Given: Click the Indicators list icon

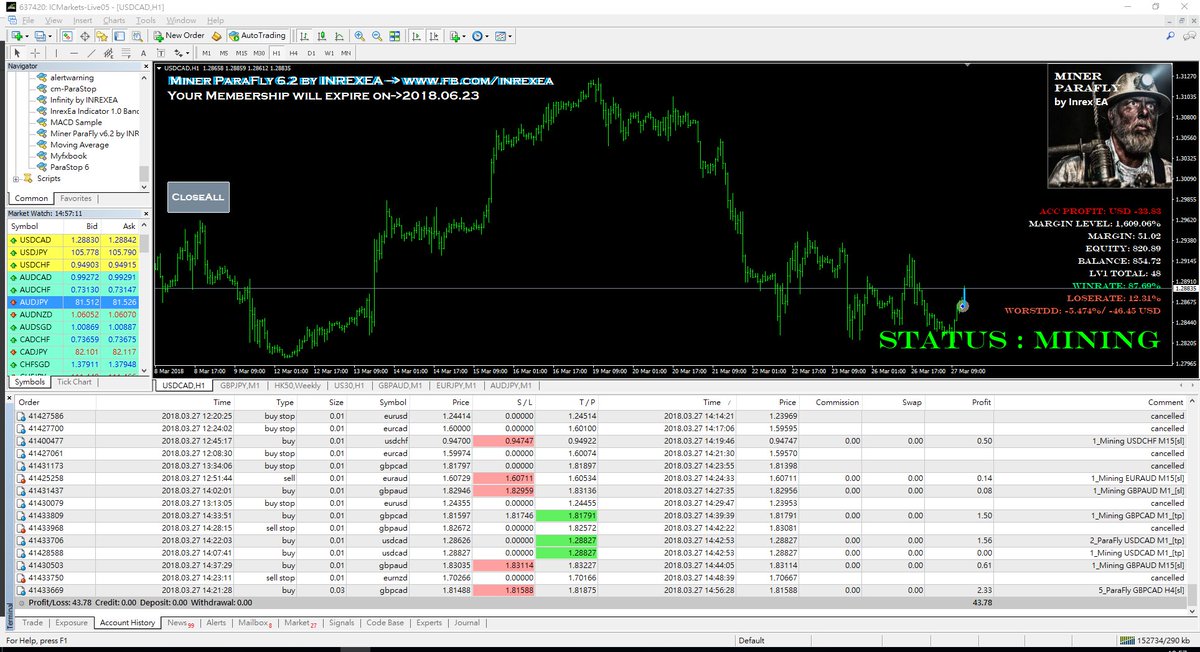Looking at the screenshot, I should pyautogui.click(x=454, y=35).
